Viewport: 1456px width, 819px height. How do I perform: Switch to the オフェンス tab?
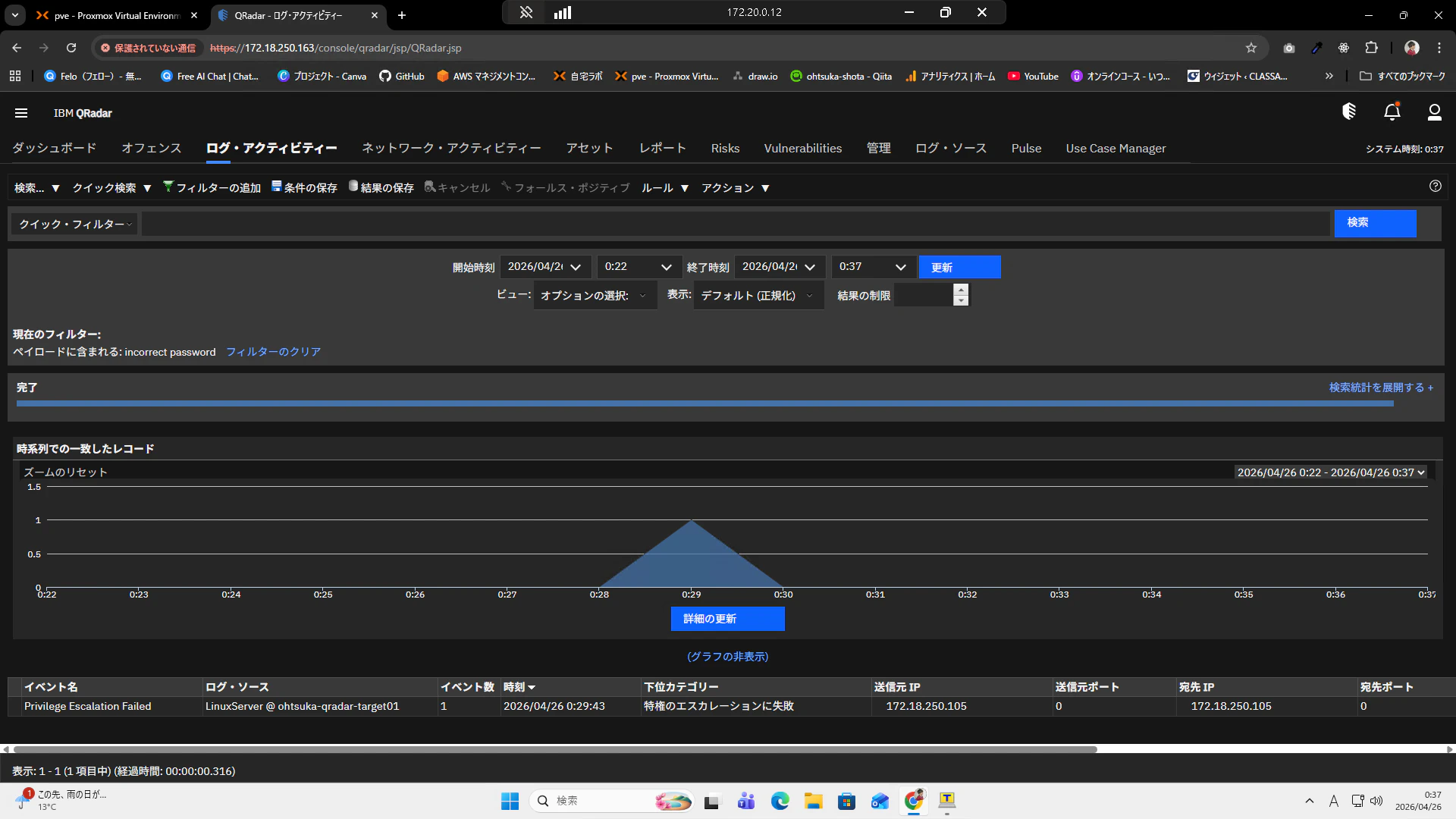click(151, 149)
